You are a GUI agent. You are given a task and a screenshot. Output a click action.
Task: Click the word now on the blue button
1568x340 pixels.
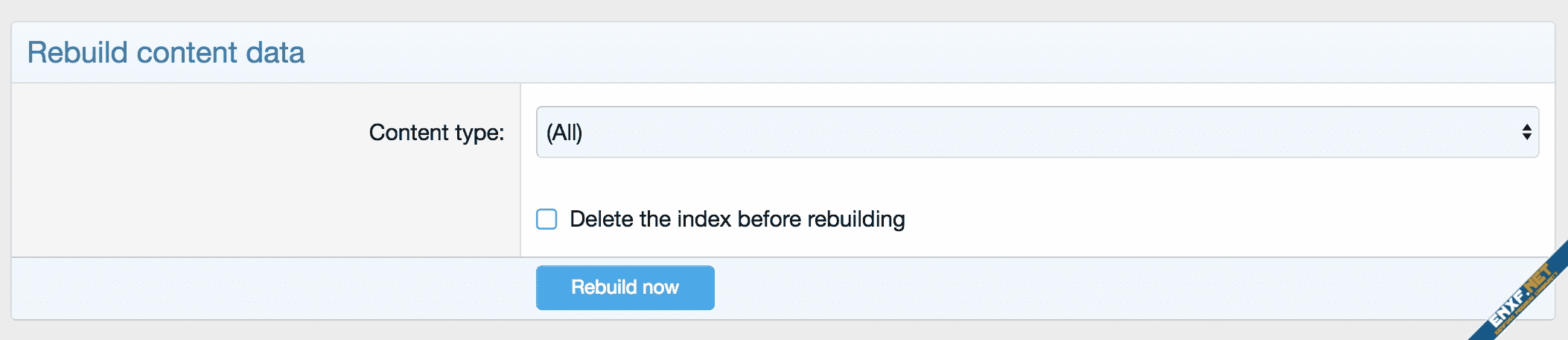click(x=660, y=288)
